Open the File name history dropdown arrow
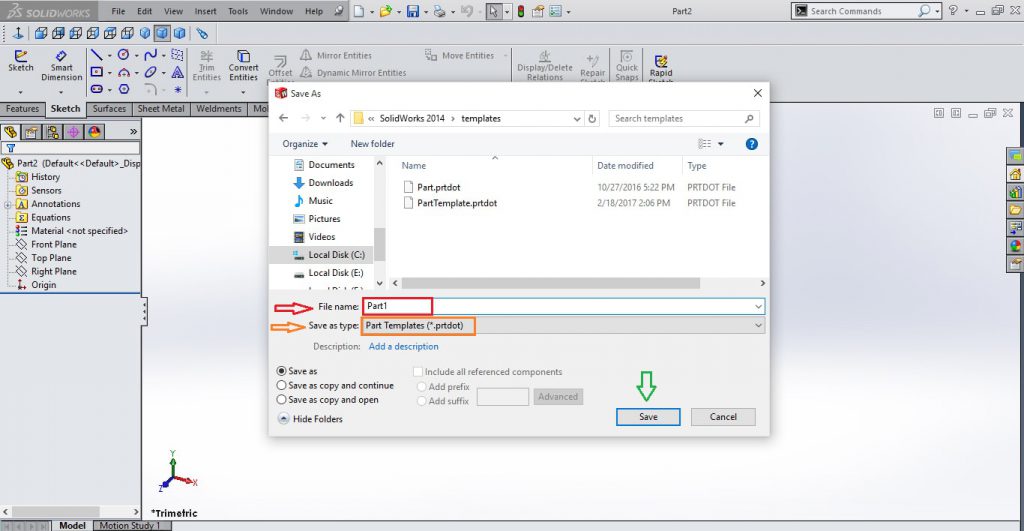 [x=758, y=306]
